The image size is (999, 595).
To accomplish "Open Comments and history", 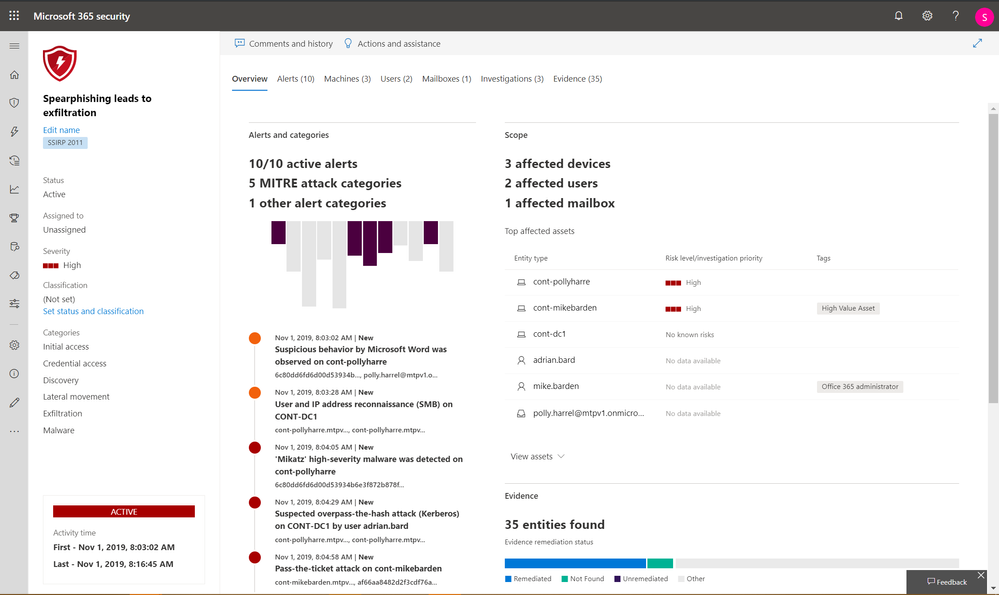I will (x=284, y=43).
